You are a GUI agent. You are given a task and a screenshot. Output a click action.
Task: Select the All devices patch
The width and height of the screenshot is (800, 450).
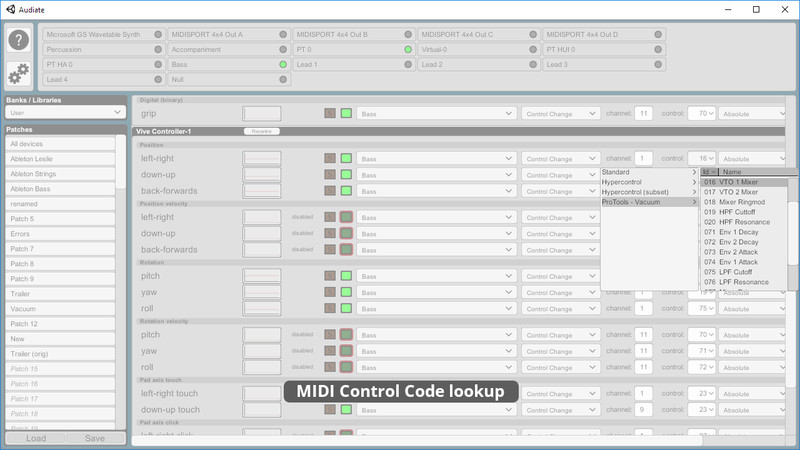coord(60,144)
